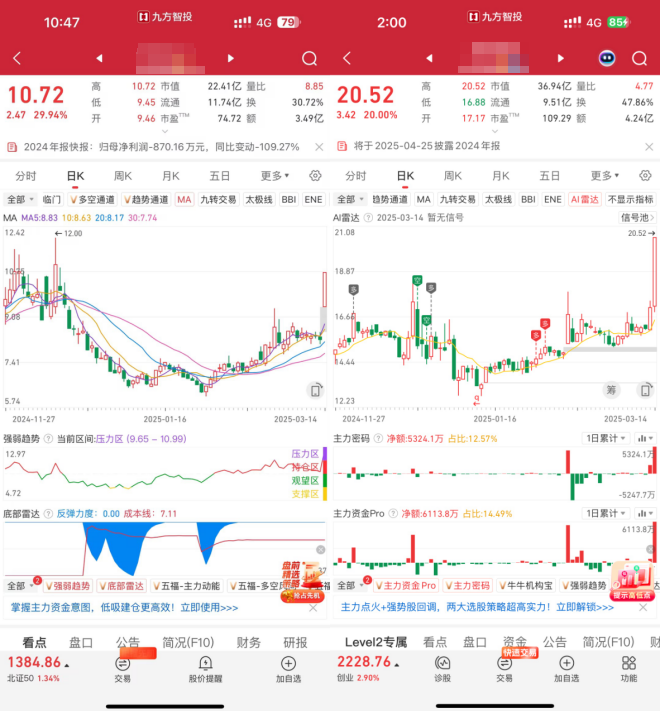660x711 pixels.
Task: Tap 加自选 icon in right bottom bar
Action: 567,669
